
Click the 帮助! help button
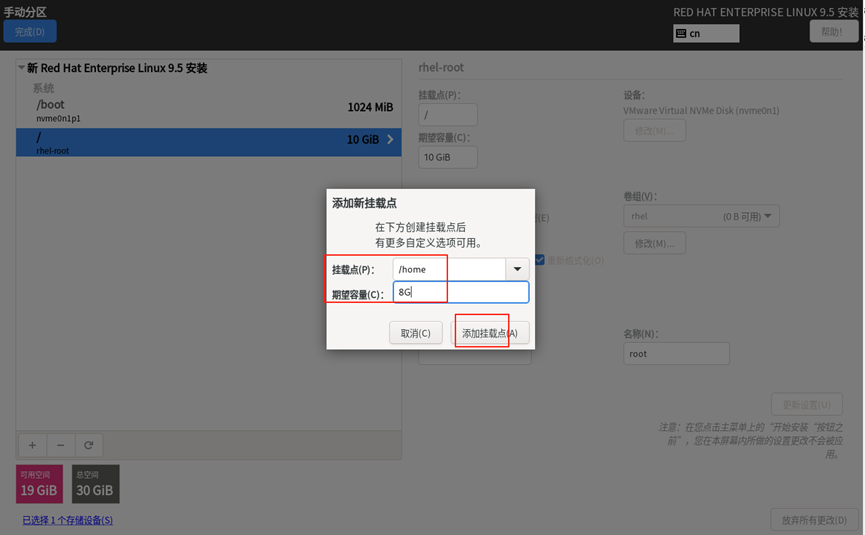pyautogui.click(x=834, y=31)
